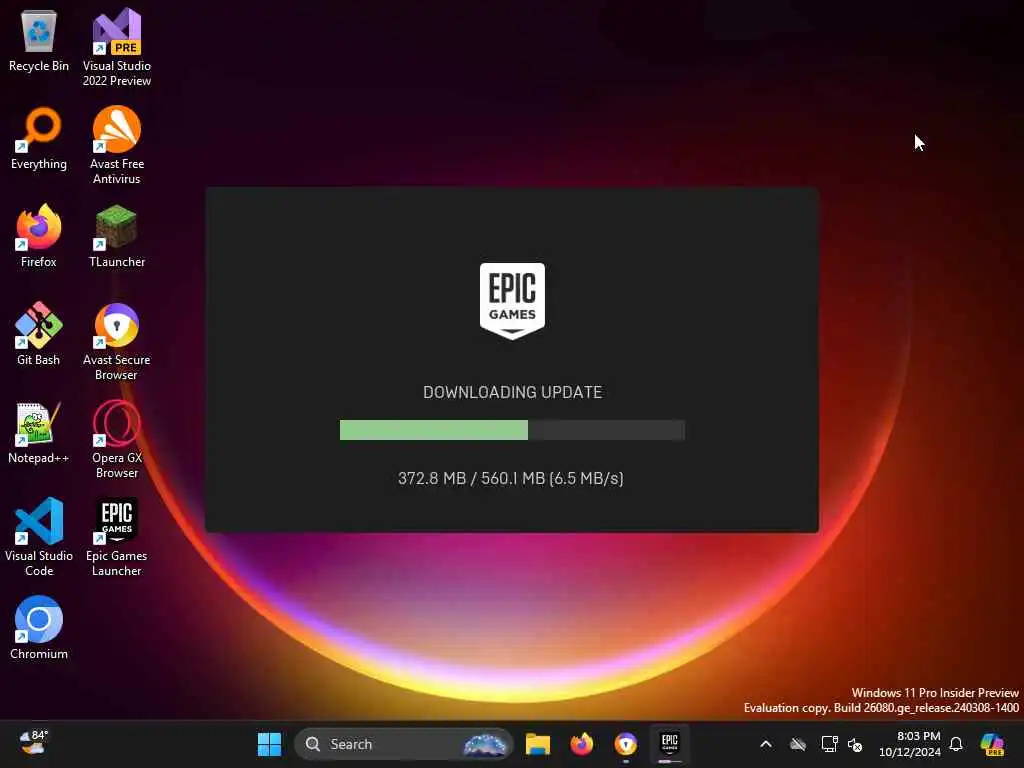This screenshot has height=768, width=1024.
Task: Select the Firefox desktop shortcut
Action: click(x=39, y=236)
